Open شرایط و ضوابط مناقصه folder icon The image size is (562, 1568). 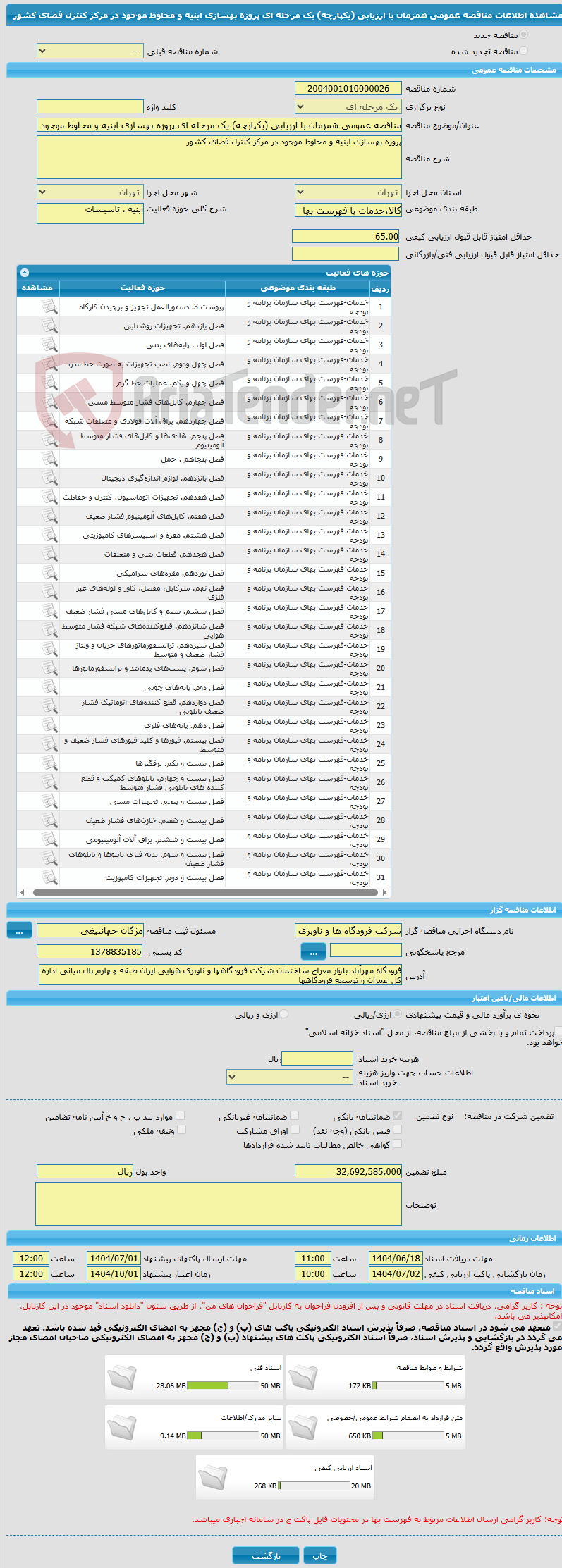[x=304, y=1378]
